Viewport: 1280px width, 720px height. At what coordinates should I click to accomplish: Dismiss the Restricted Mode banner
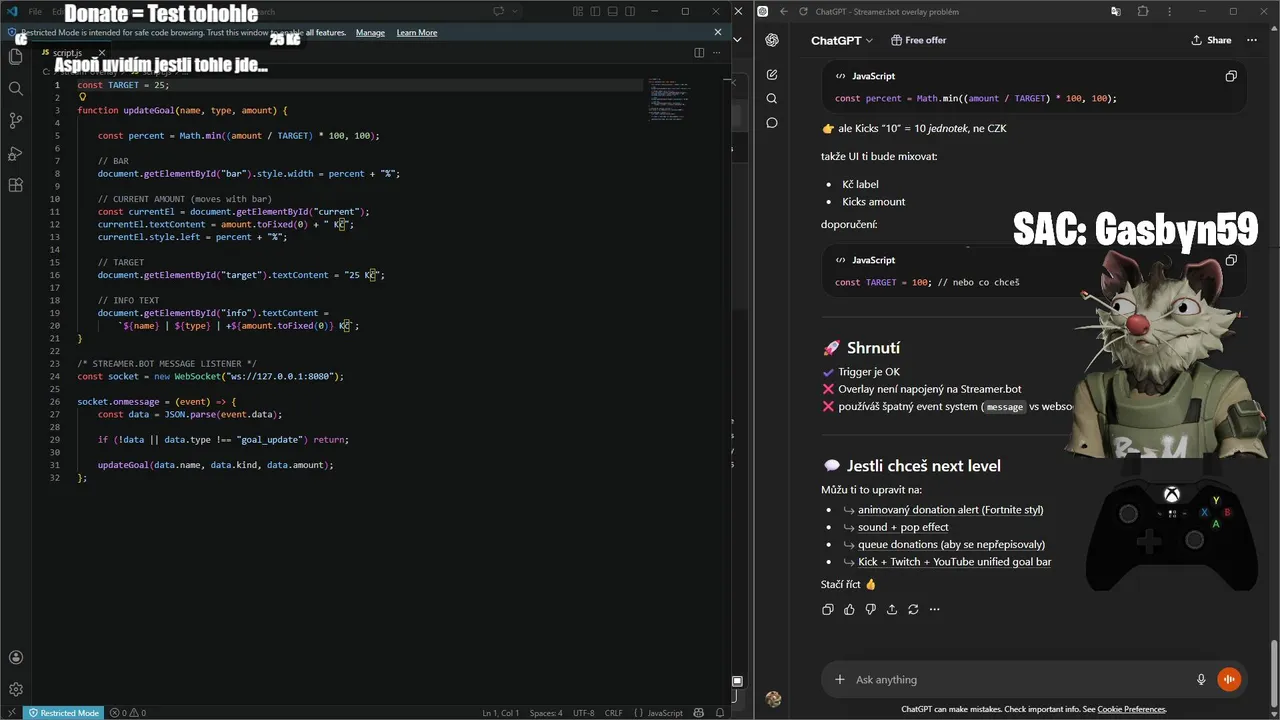717,32
